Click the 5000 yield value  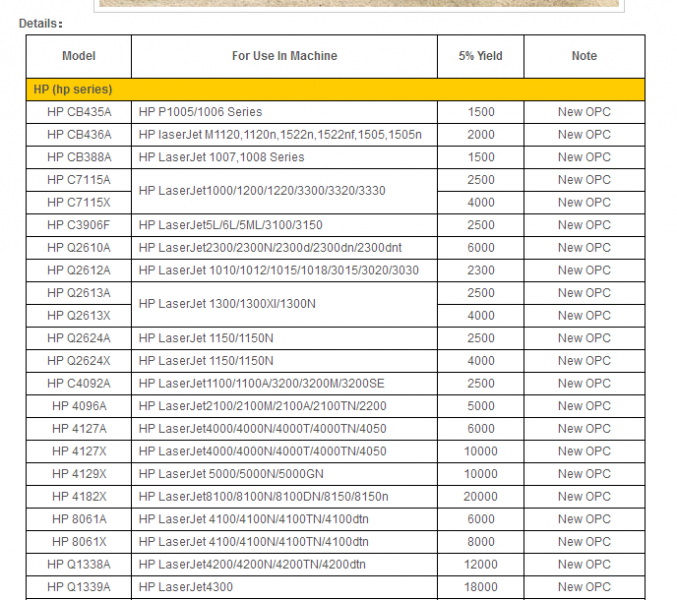pyautogui.click(x=481, y=406)
